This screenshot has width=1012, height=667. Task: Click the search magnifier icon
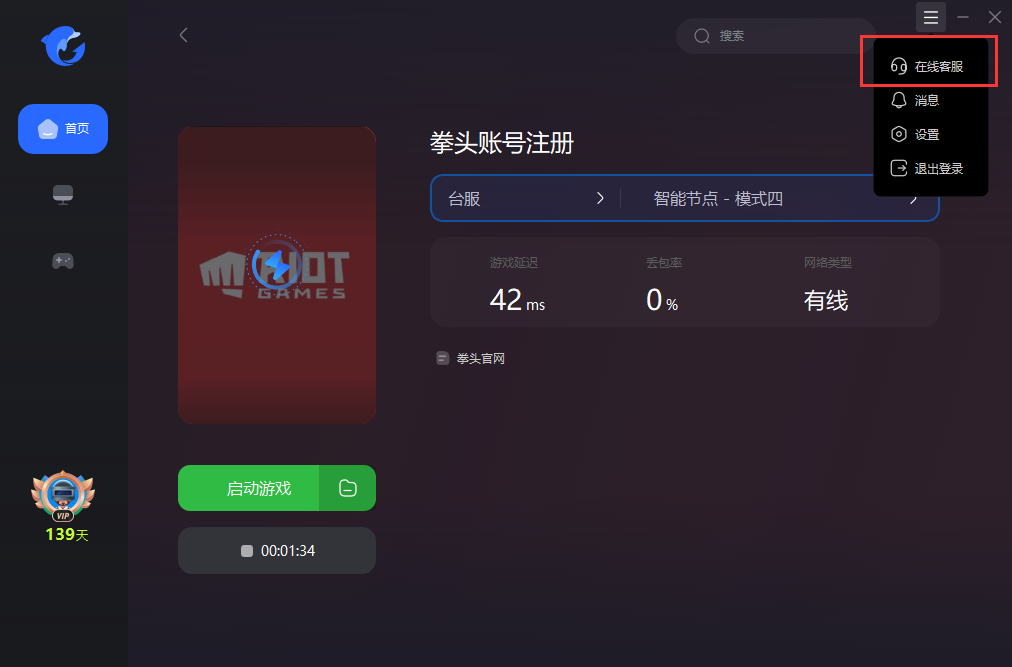pyautogui.click(x=702, y=36)
